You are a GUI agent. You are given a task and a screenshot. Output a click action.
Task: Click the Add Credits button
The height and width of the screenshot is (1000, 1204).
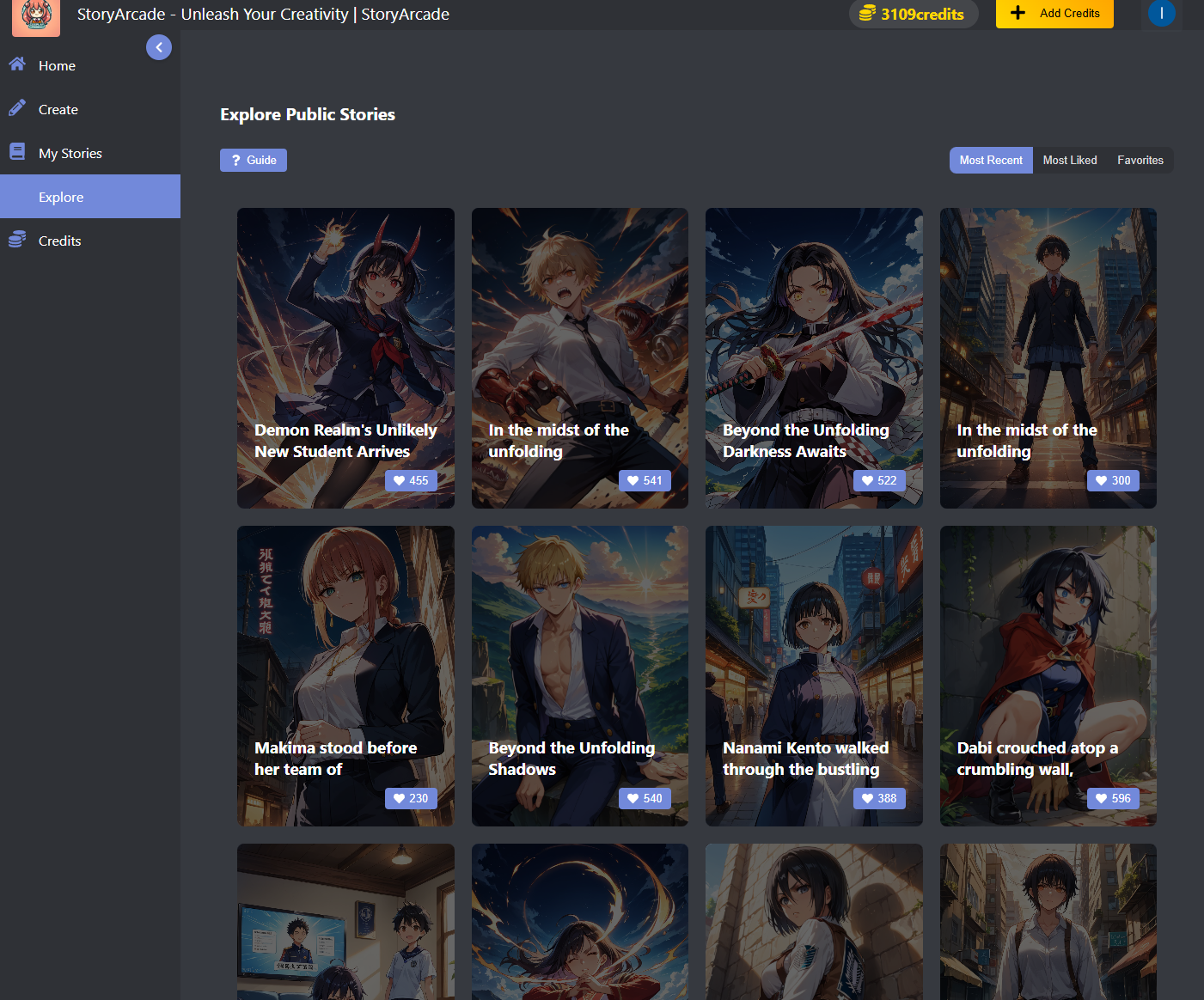(1054, 14)
